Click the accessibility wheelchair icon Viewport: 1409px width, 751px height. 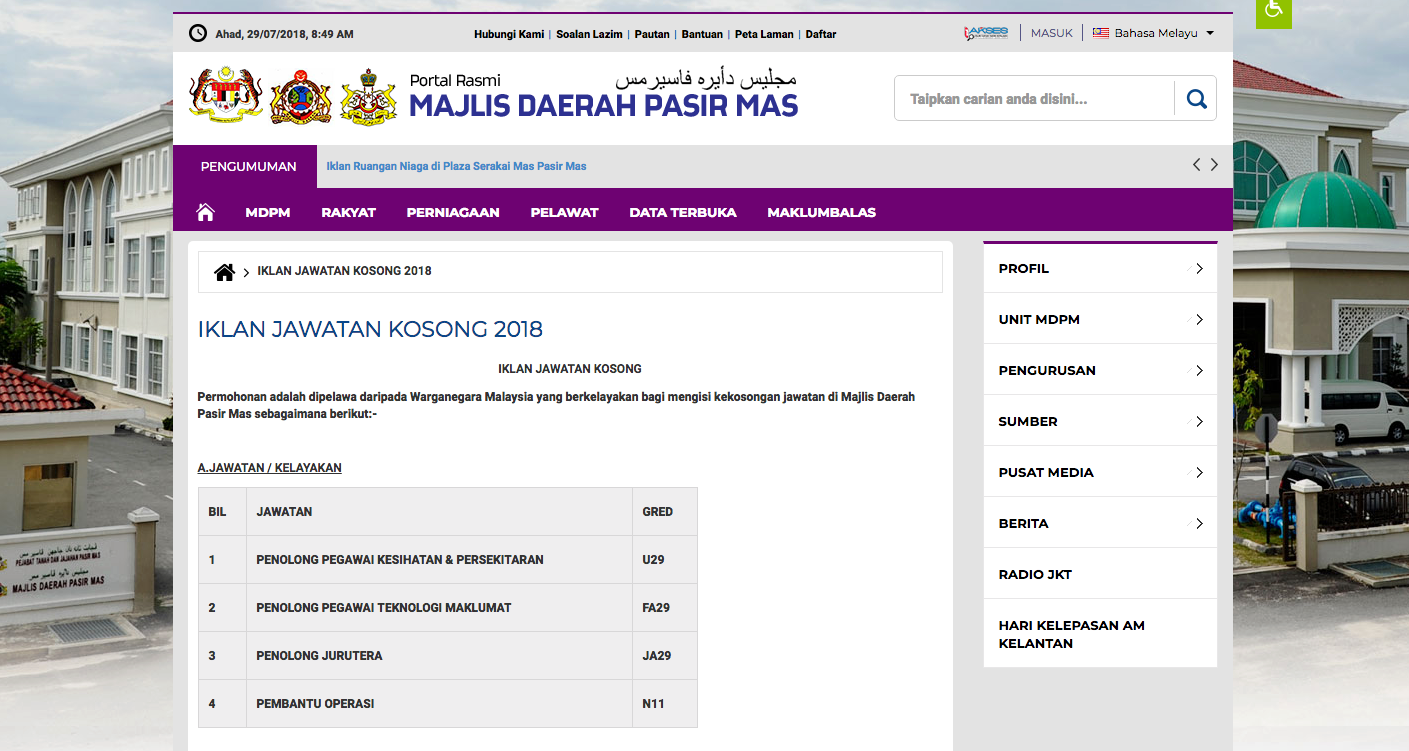tap(1273, 11)
